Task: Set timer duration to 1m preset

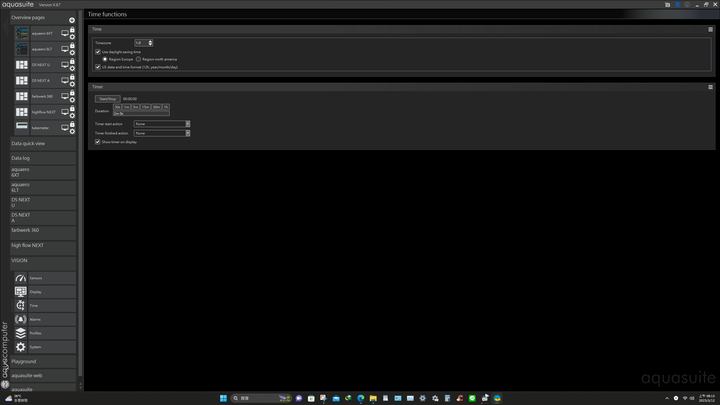Action: 127,107
